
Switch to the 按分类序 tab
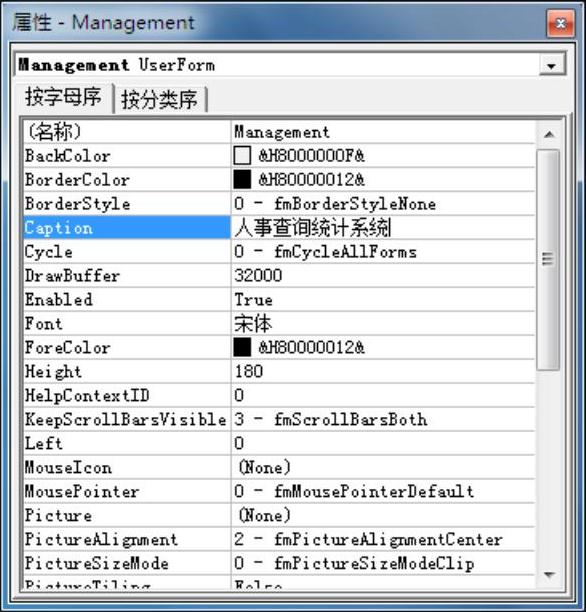[x=160, y=100]
